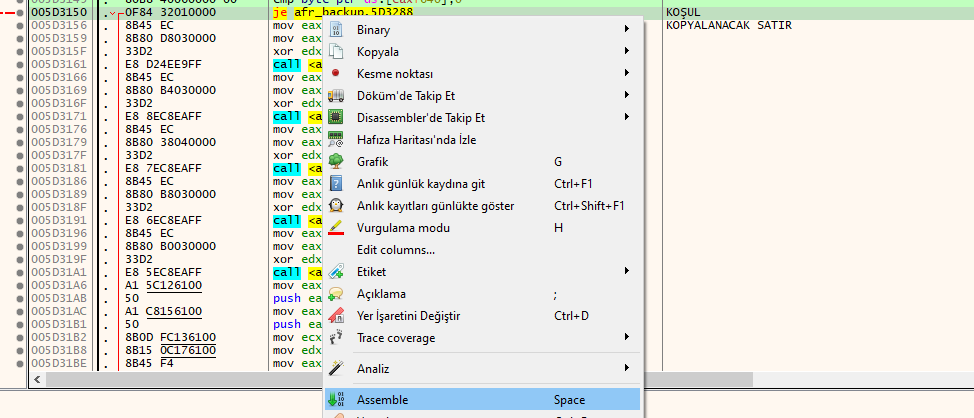Toggle breakpoint dot at address 005D3161
This screenshot has width=974, height=418.
[x=20, y=64]
